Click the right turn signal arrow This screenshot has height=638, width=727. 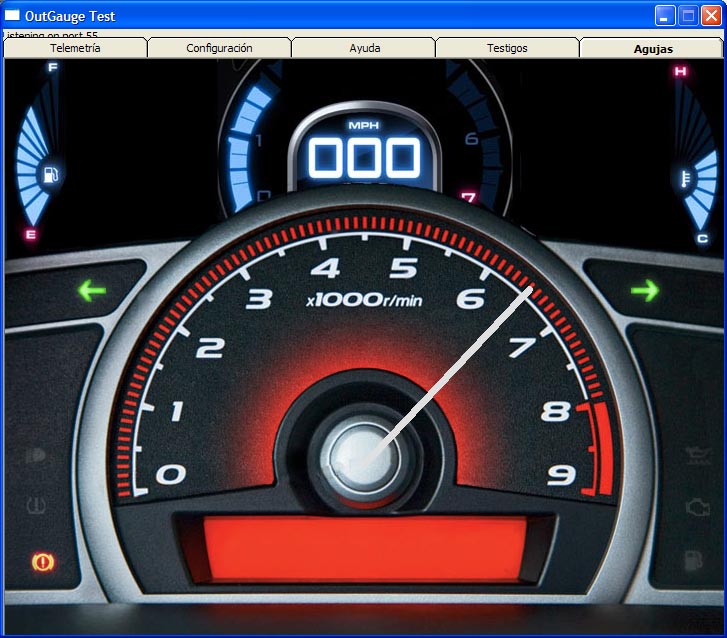point(645,291)
